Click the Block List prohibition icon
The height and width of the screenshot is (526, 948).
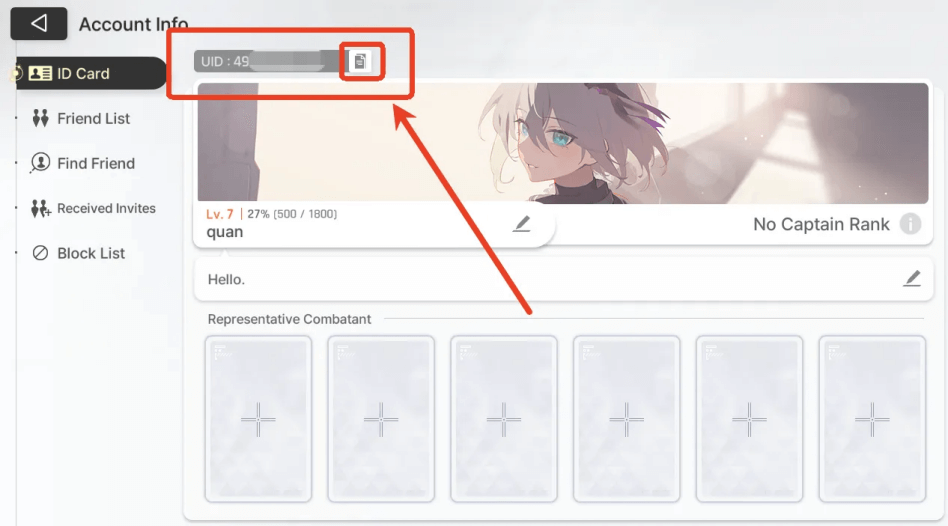click(41, 253)
